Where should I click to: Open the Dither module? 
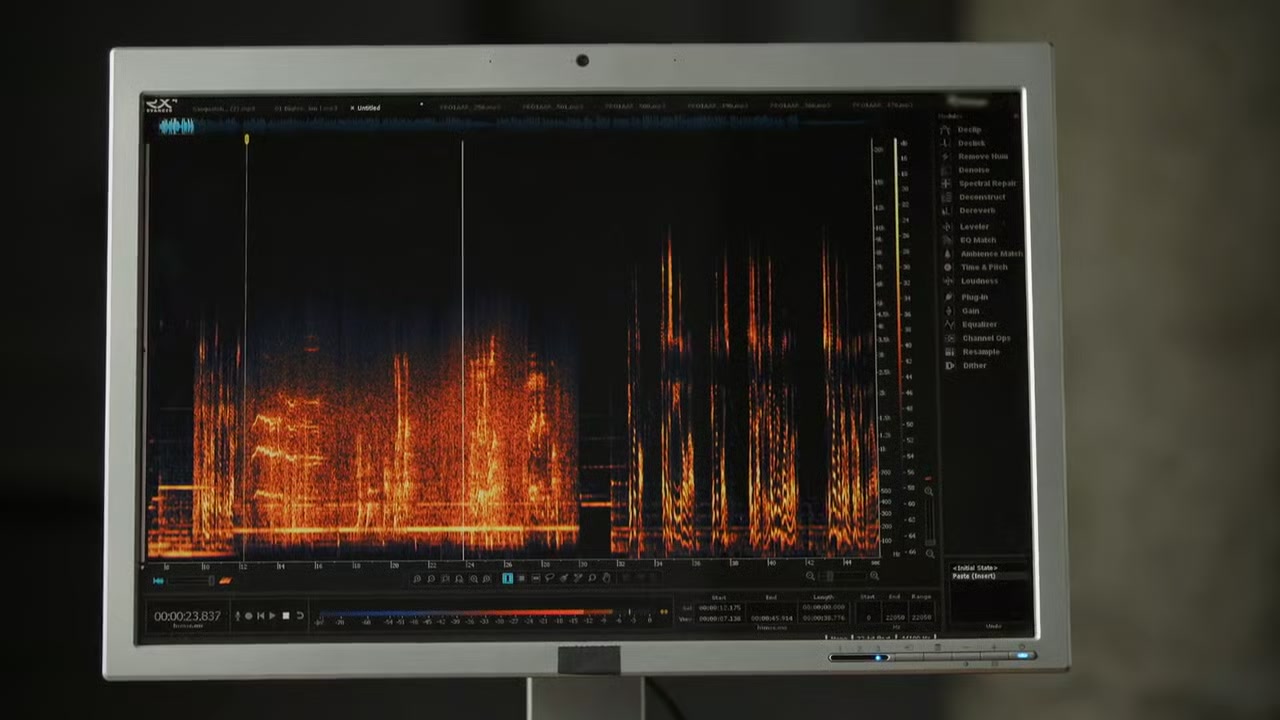pyautogui.click(x=973, y=366)
